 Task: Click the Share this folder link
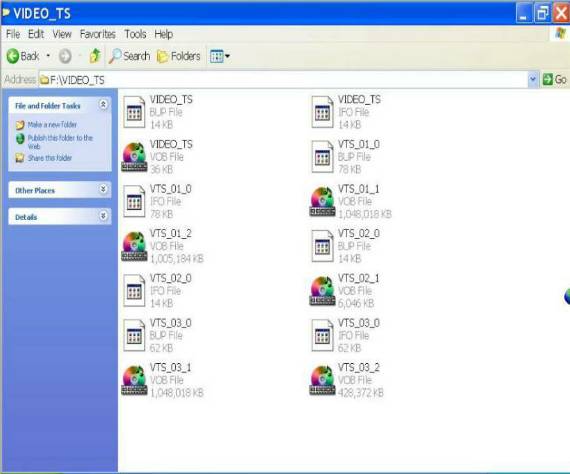click(50, 158)
